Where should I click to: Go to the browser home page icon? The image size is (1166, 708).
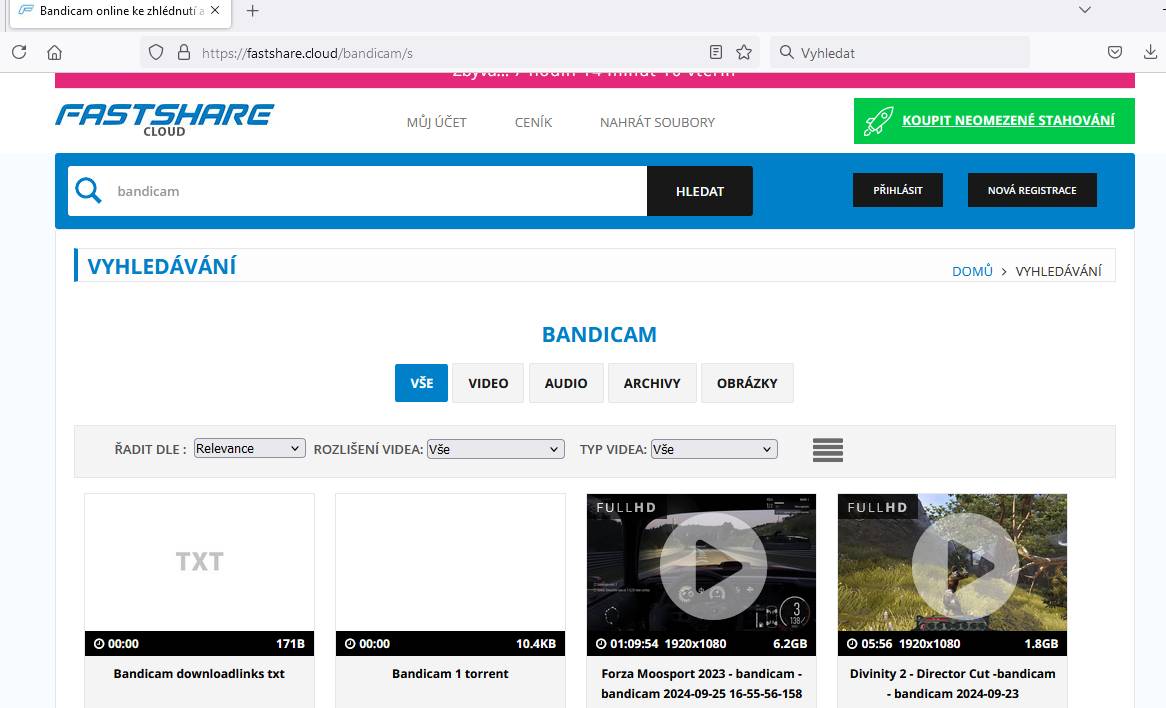(54, 52)
